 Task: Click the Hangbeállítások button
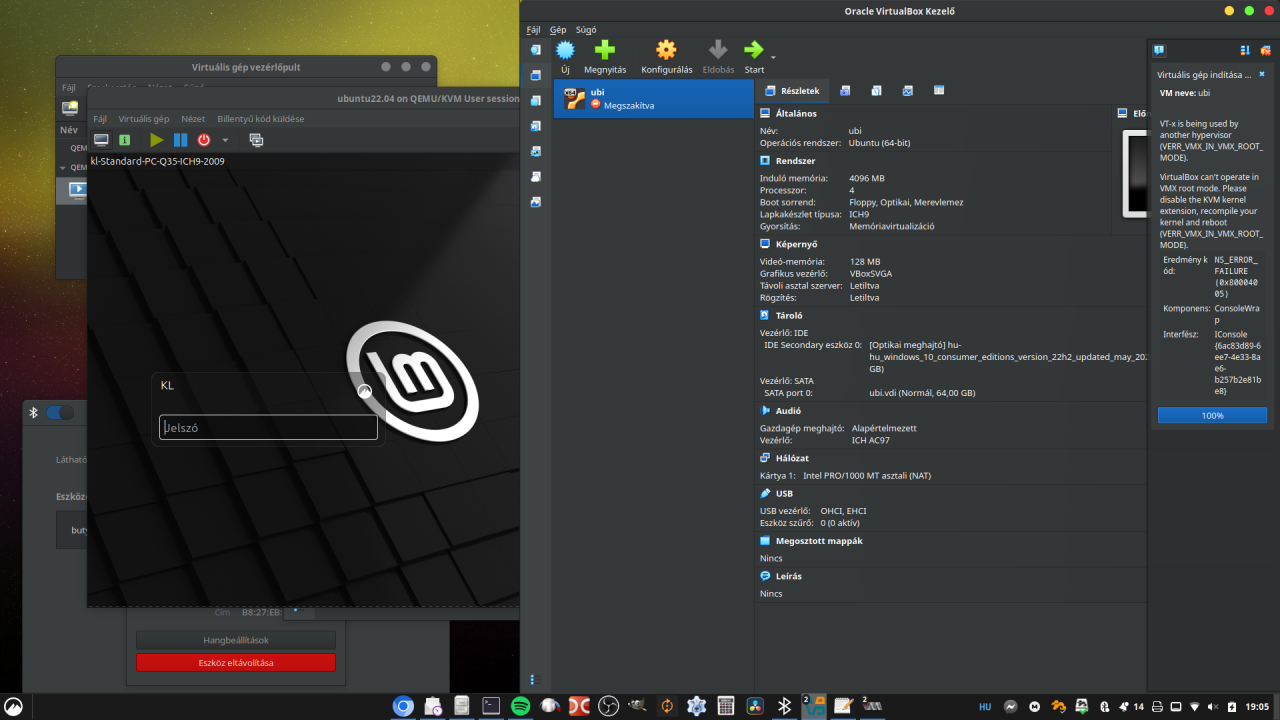pos(236,640)
